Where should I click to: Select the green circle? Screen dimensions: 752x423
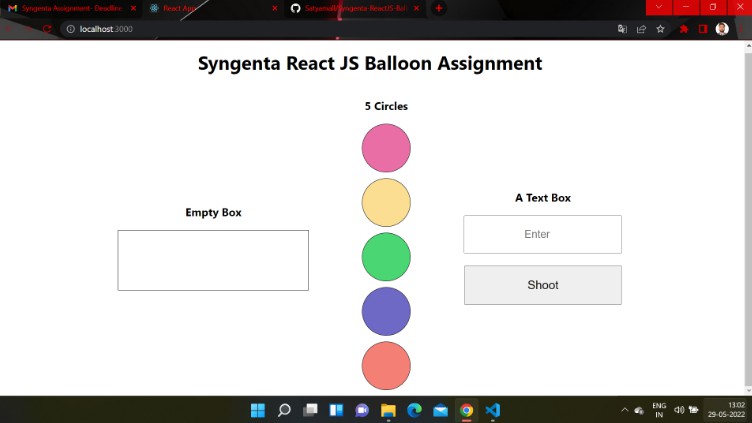(386, 256)
